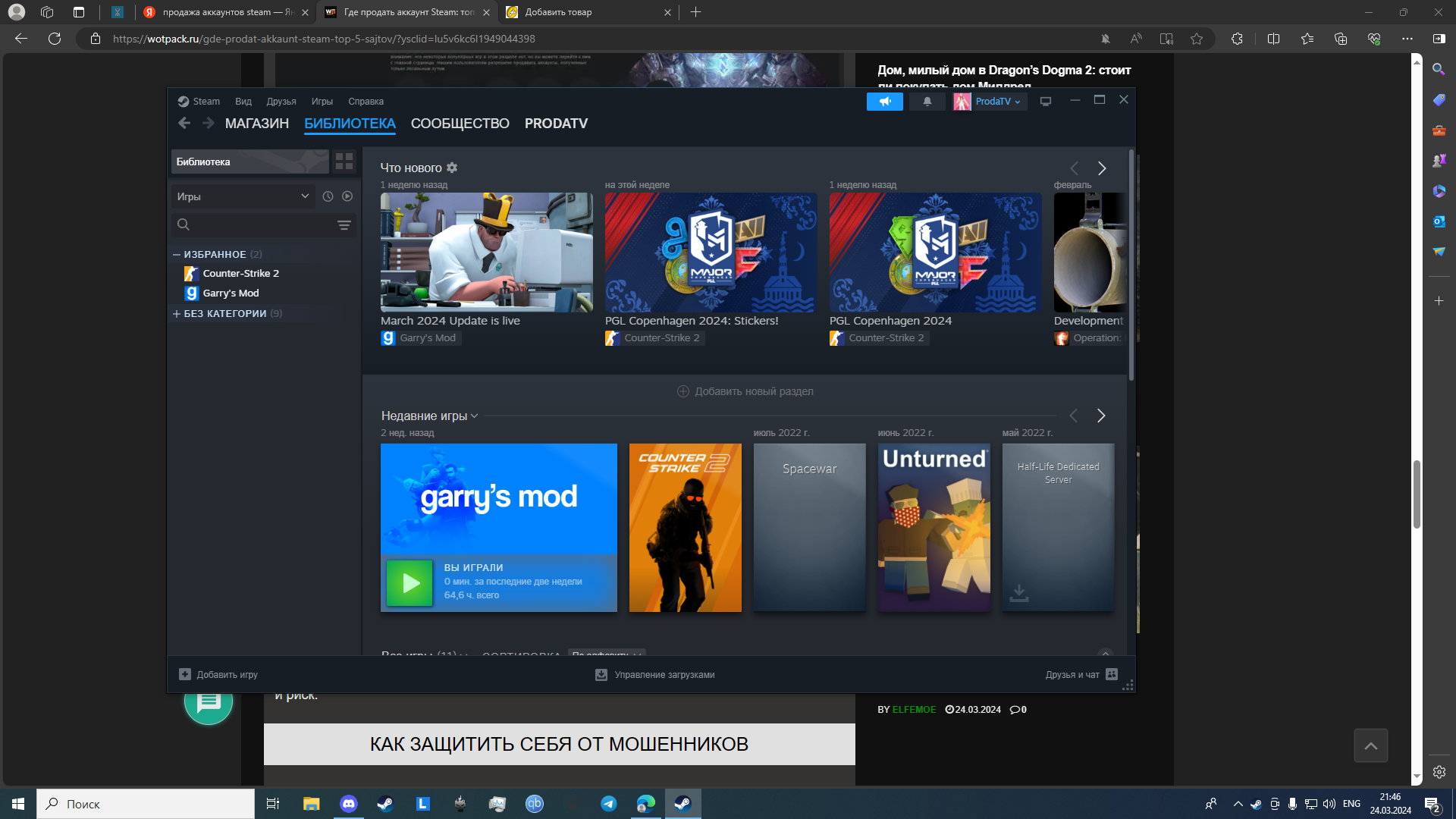Click the install icon on Half-Life Dedicated Server

pyautogui.click(x=1019, y=593)
